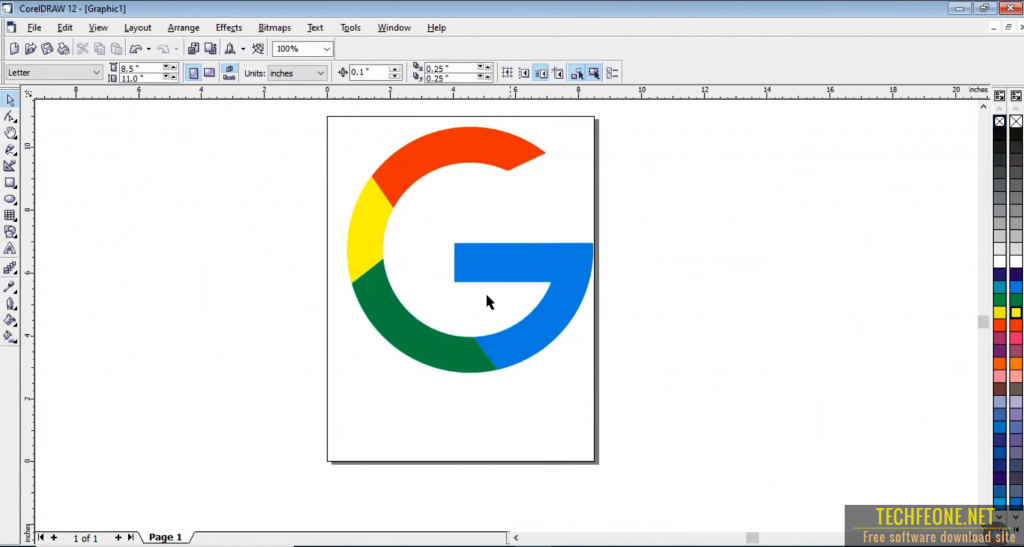Click the Undo arrow icon
The height and width of the screenshot is (547, 1024).
[135, 49]
